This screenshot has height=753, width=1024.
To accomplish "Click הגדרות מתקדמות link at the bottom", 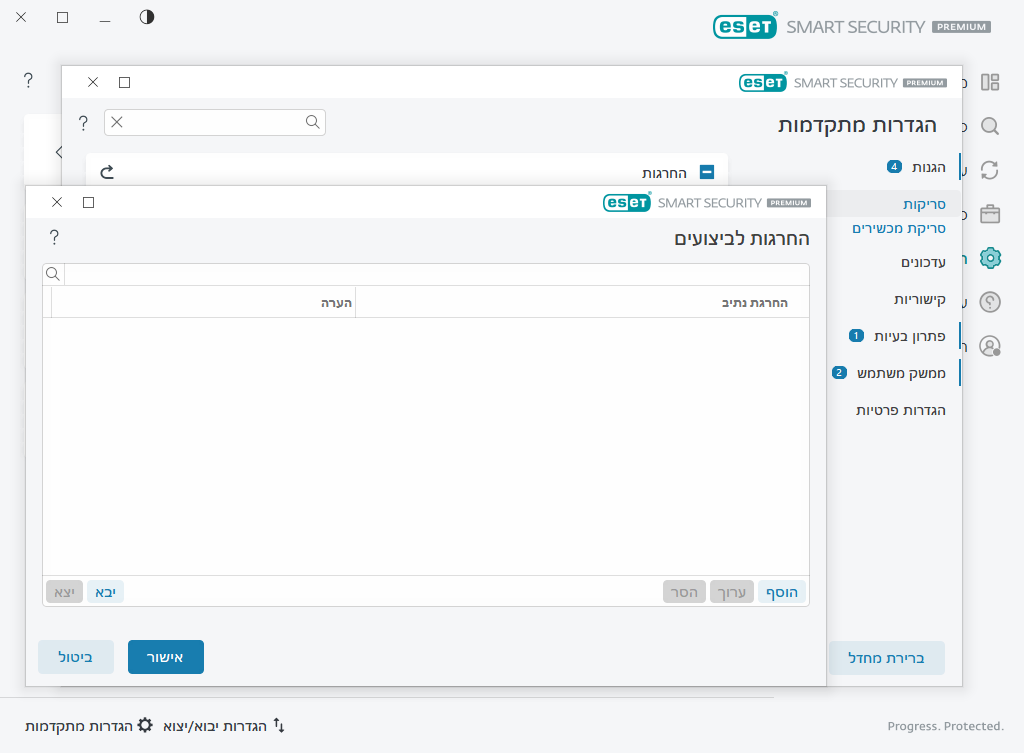I will pyautogui.click(x=78, y=726).
